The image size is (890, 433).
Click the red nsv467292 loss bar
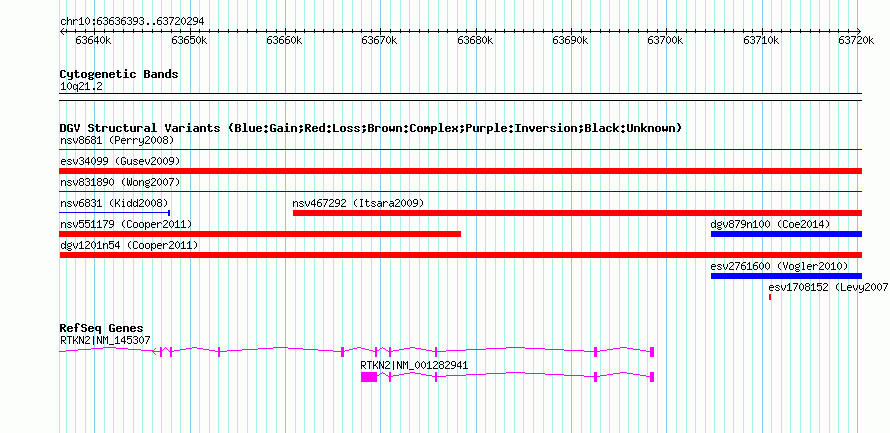[577, 213]
